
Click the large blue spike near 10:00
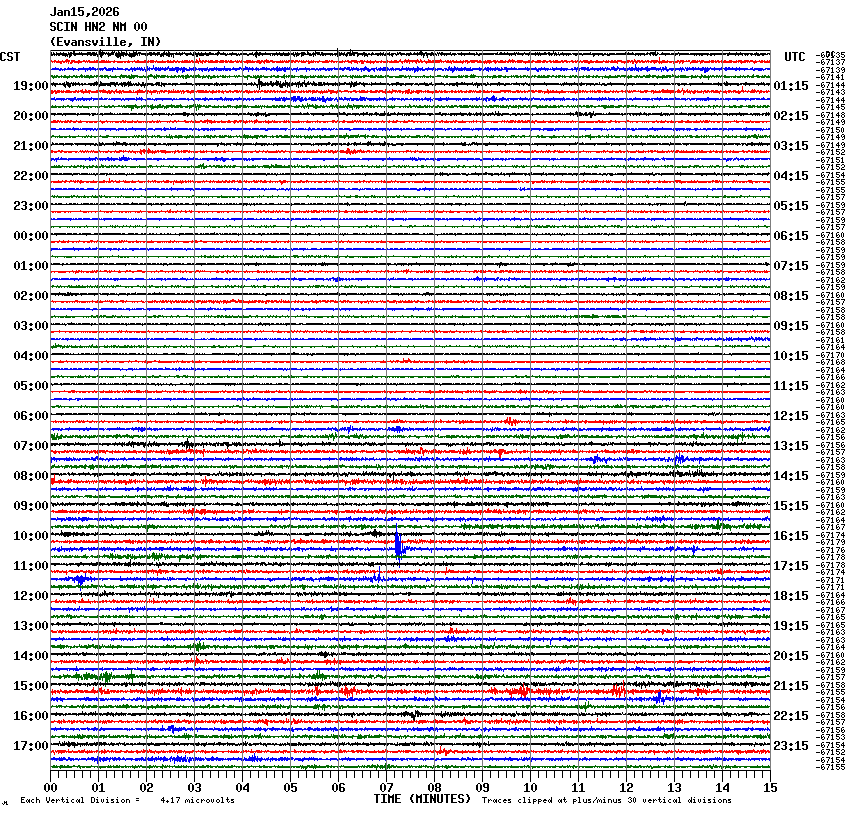398,543
